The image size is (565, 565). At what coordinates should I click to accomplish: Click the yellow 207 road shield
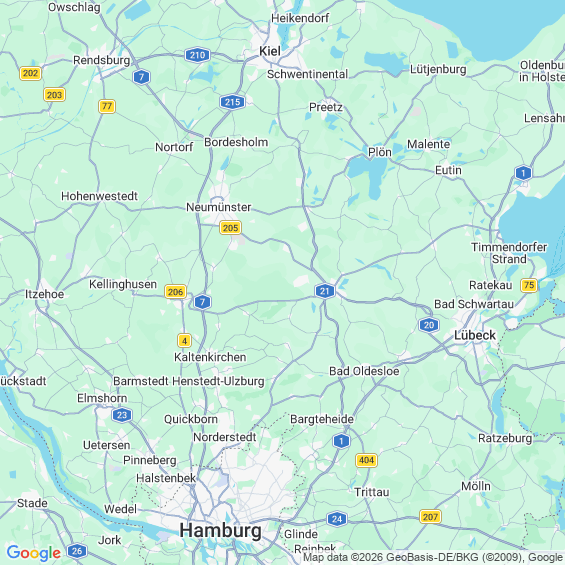pyautogui.click(x=430, y=517)
